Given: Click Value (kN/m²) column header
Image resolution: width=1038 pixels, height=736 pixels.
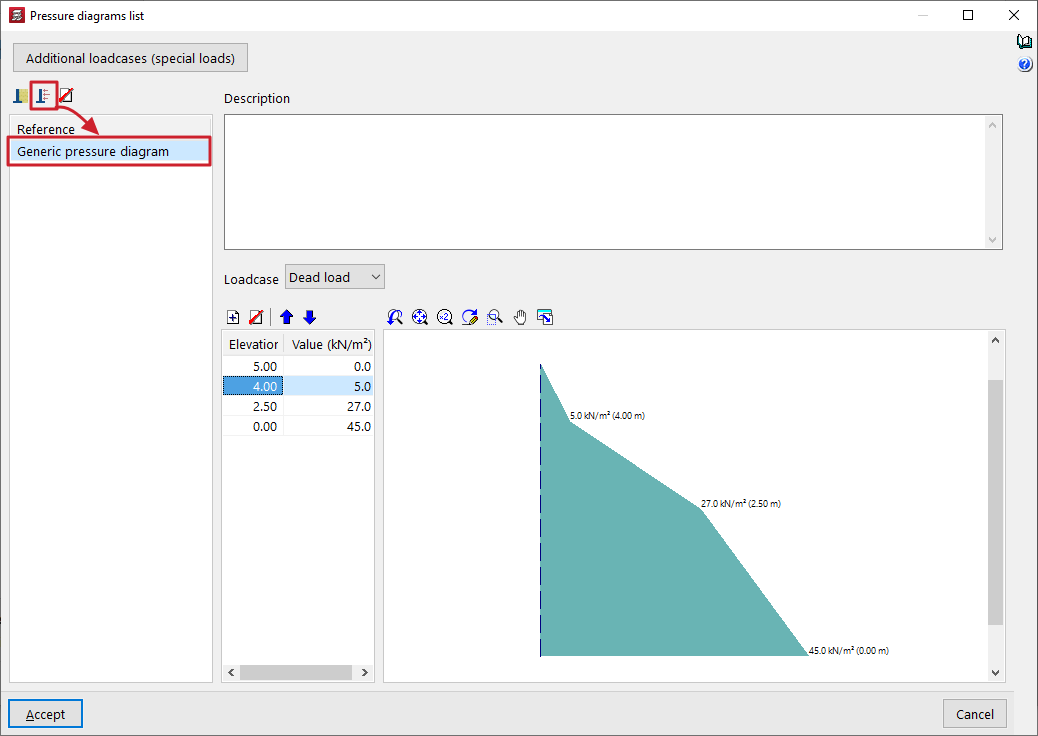Looking at the screenshot, I should pos(329,344).
